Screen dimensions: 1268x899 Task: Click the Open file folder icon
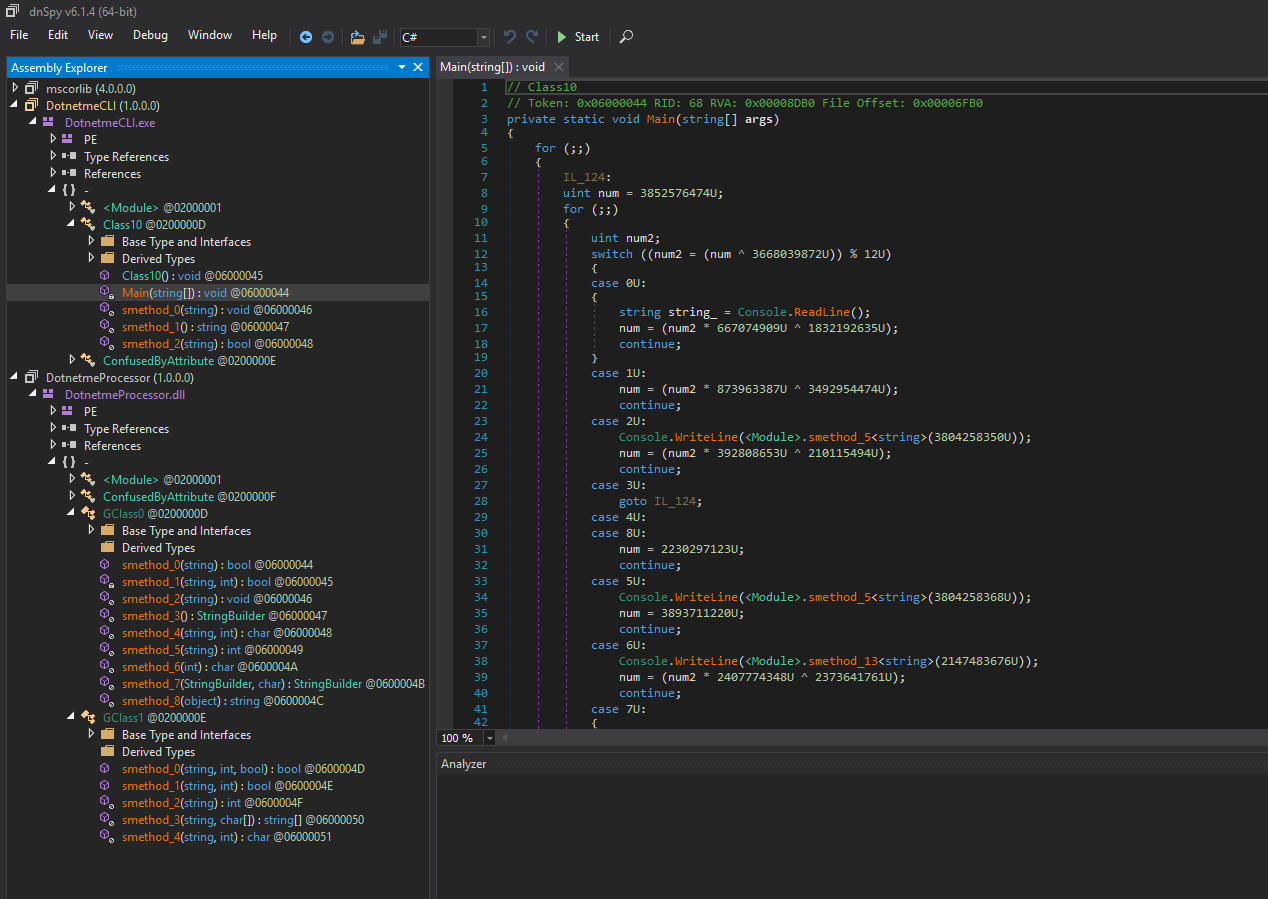point(357,37)
